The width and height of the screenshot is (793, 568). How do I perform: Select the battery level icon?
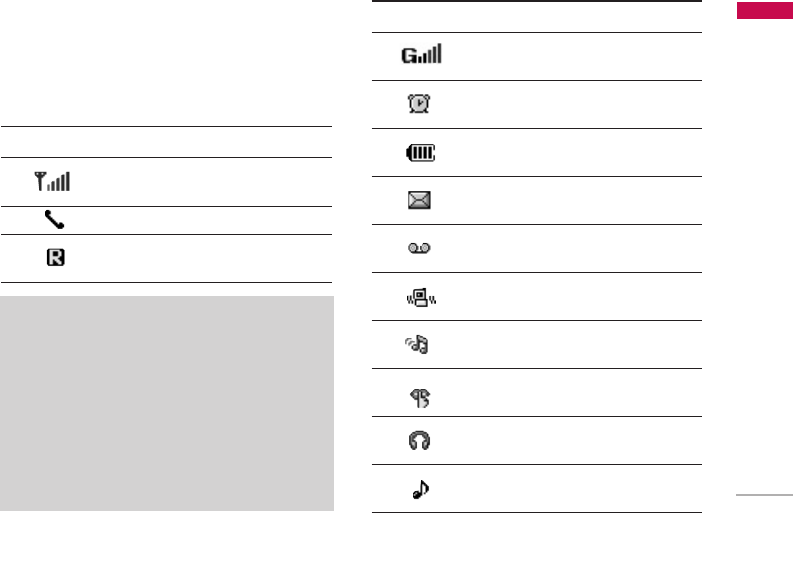(x=420, y=153)
